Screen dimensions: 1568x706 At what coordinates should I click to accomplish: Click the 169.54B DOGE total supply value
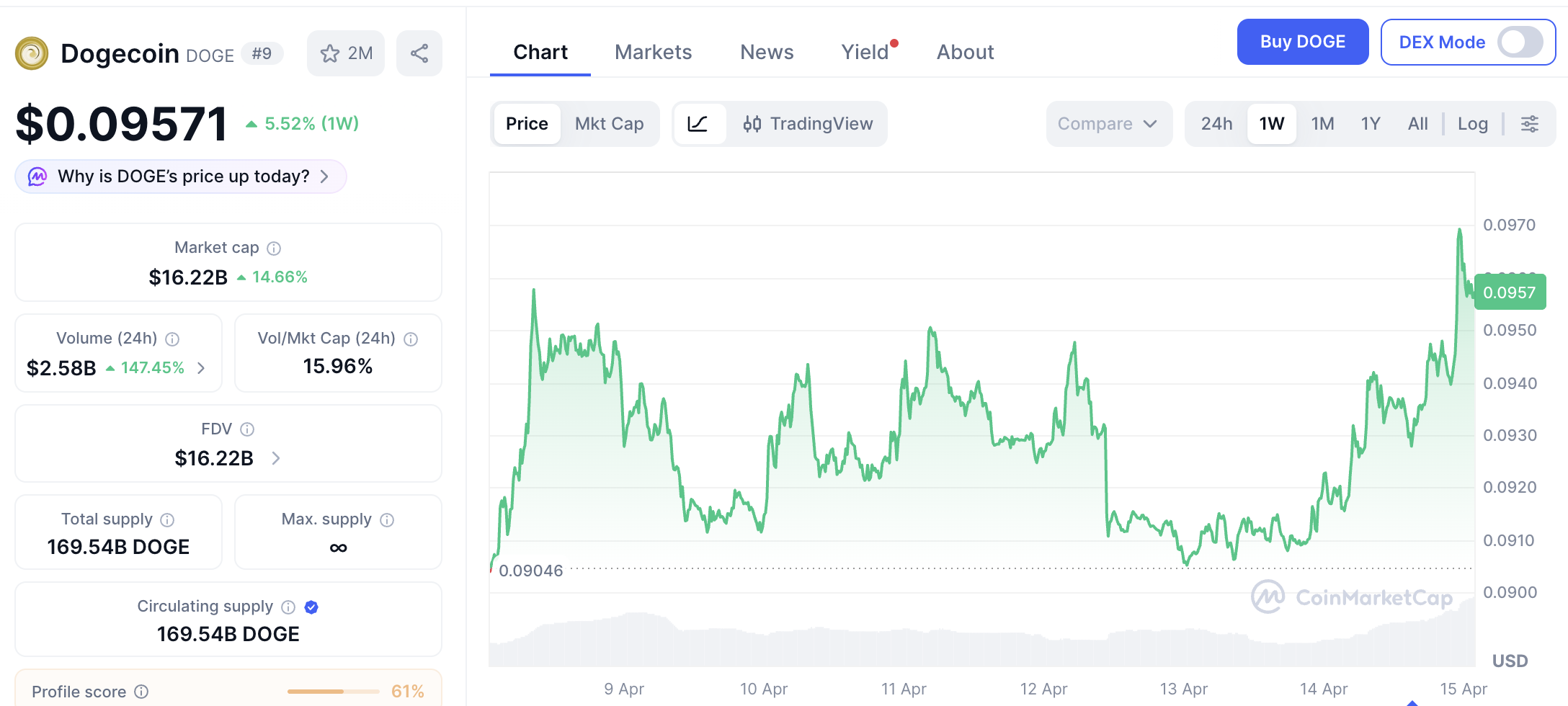[x=118, y=548]
